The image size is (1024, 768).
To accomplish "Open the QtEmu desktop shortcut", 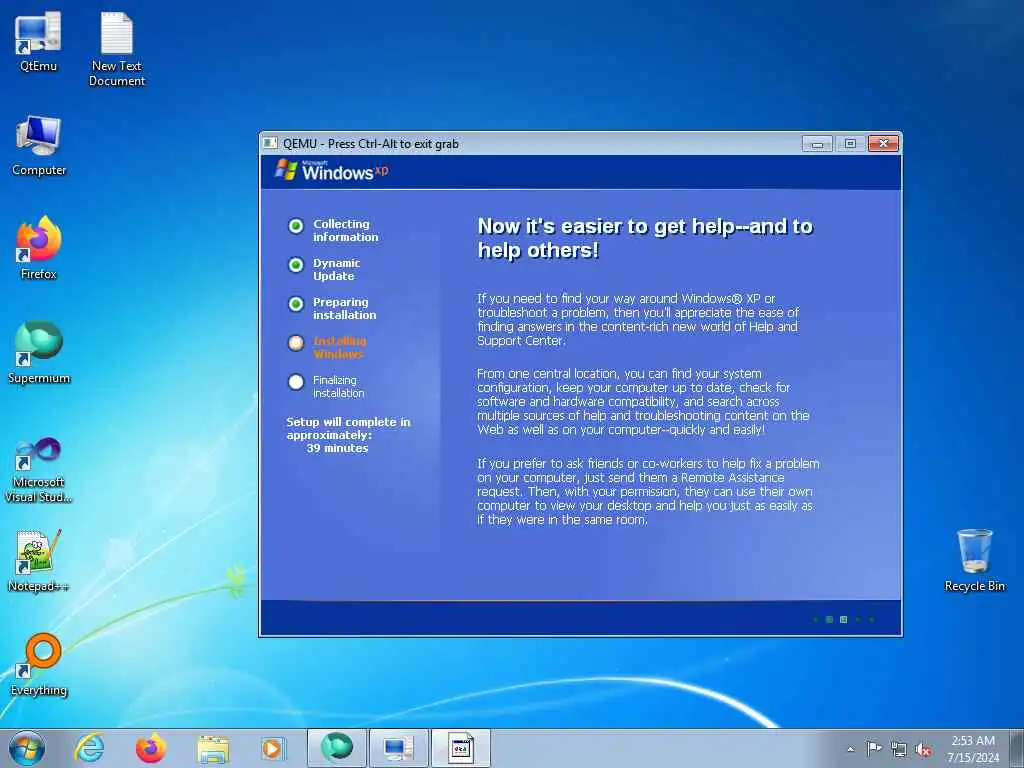I will pyautogui.click(x=38, y=41).
